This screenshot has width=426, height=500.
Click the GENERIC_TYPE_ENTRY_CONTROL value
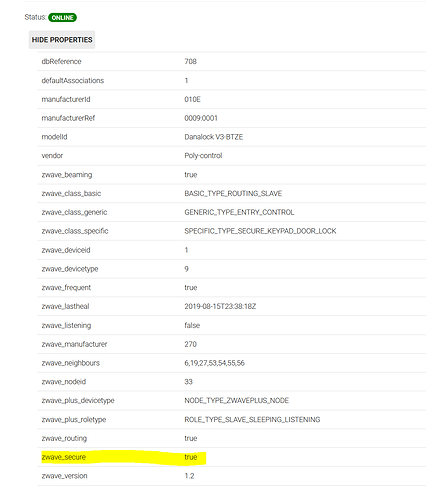click(239, 212)
